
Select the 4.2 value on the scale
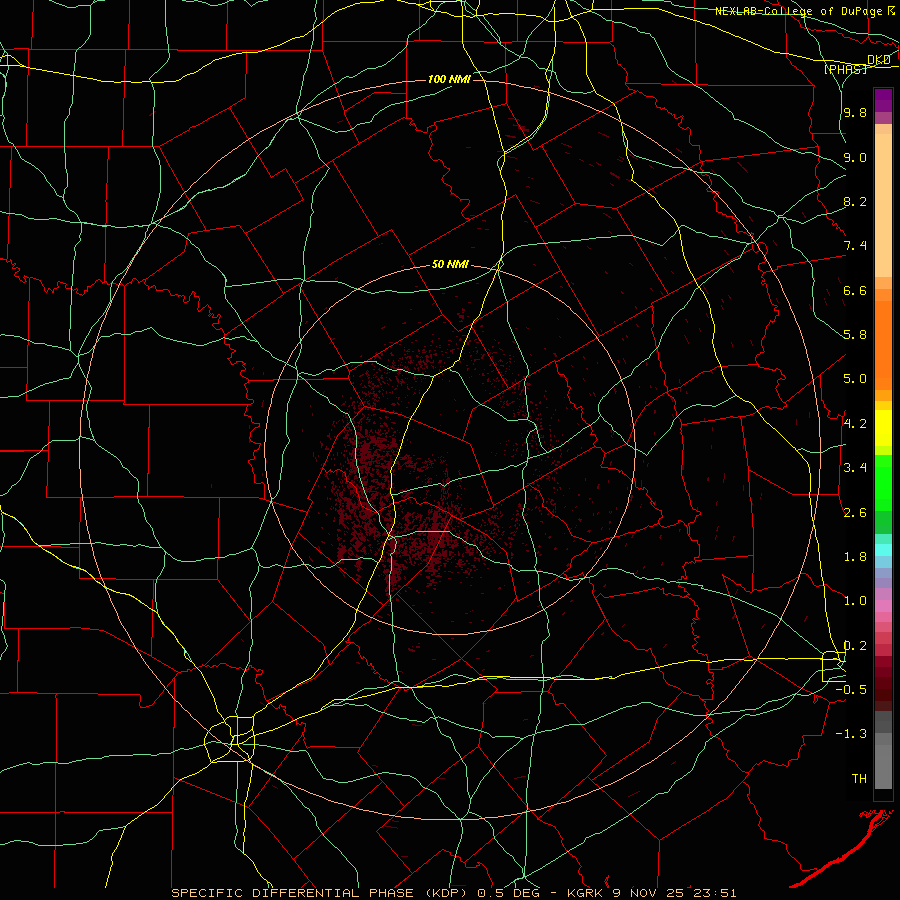pyautogui.click(x=855, y=424)
